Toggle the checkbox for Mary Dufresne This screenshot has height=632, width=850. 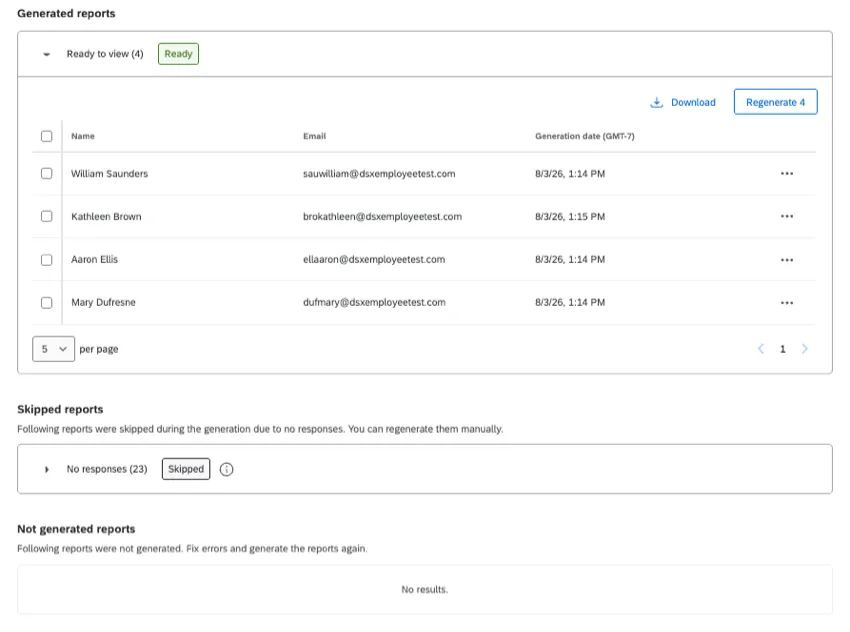coord(47,302)
